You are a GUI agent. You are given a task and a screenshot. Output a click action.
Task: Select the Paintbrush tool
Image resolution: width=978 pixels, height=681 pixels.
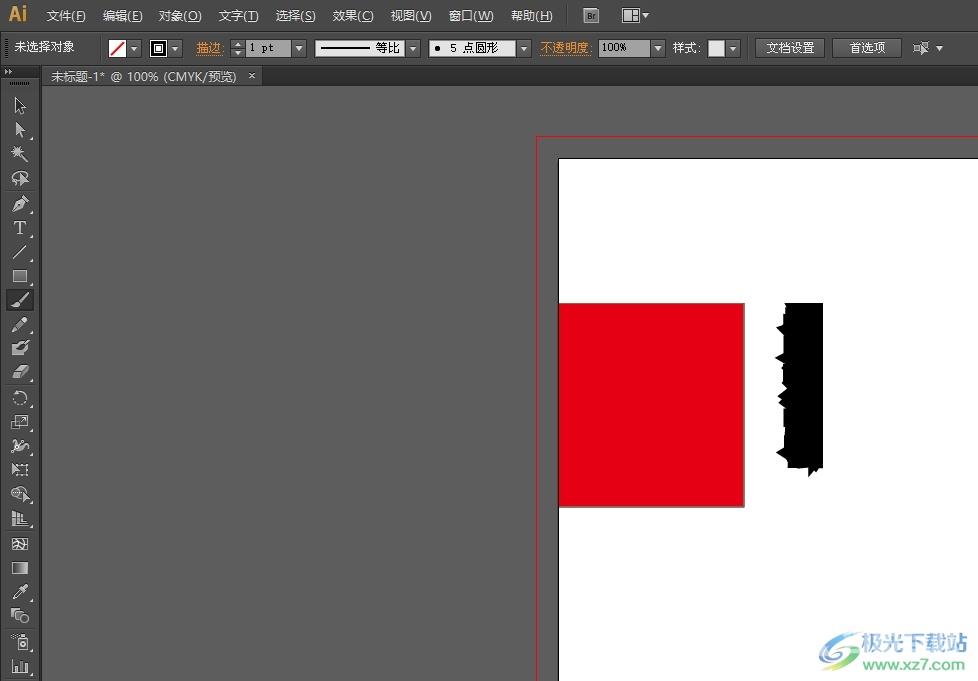[x=20, y=300]
